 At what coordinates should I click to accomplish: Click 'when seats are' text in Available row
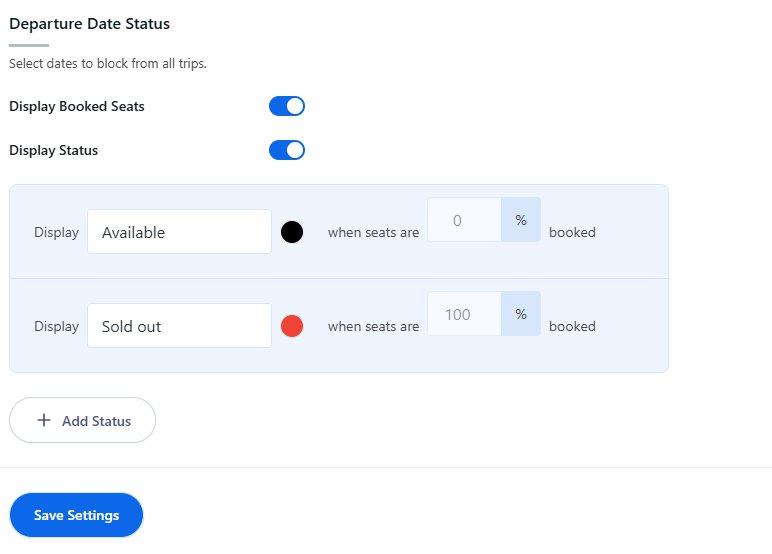click(x=373, y=232)
